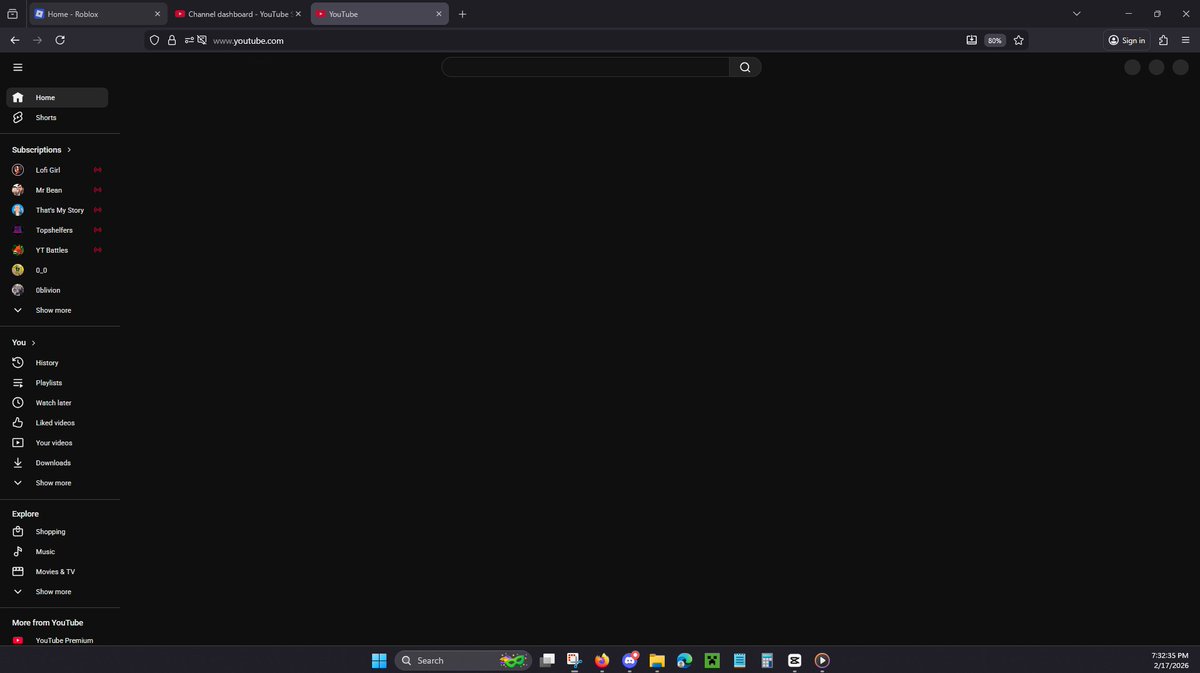This screenshot has height=673, width=1200.
Task: Open YT Battles channel subscription
Action: [57, 250]
